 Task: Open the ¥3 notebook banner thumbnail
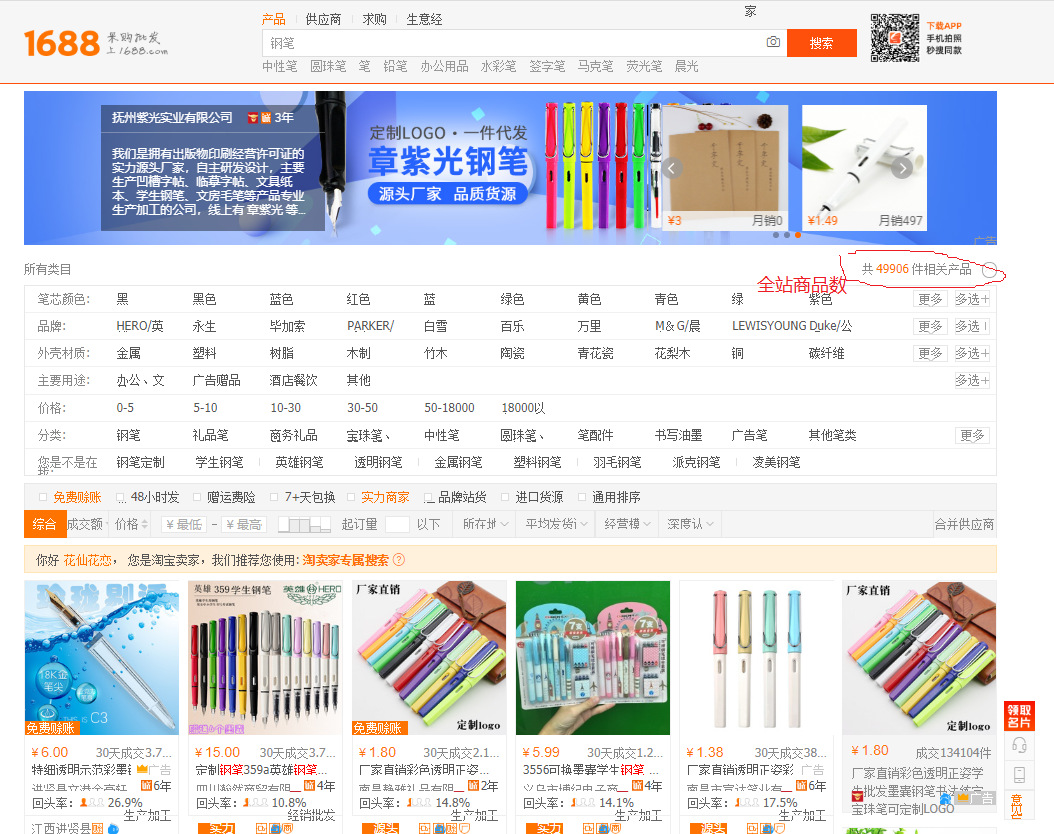pyautogui.click(x=726, y=168)
